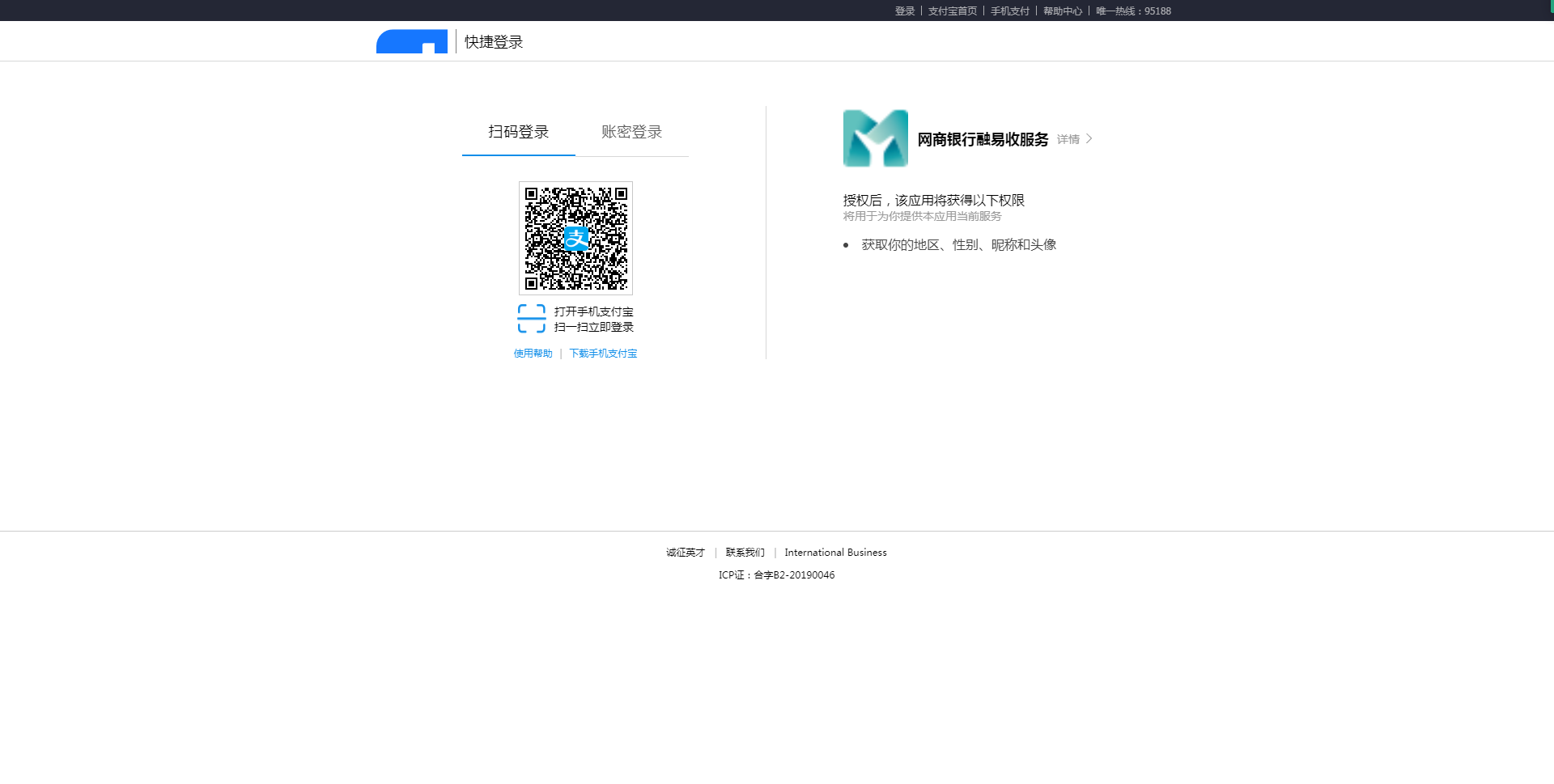Click the Alipay QR code image

(x=575, y=238)
